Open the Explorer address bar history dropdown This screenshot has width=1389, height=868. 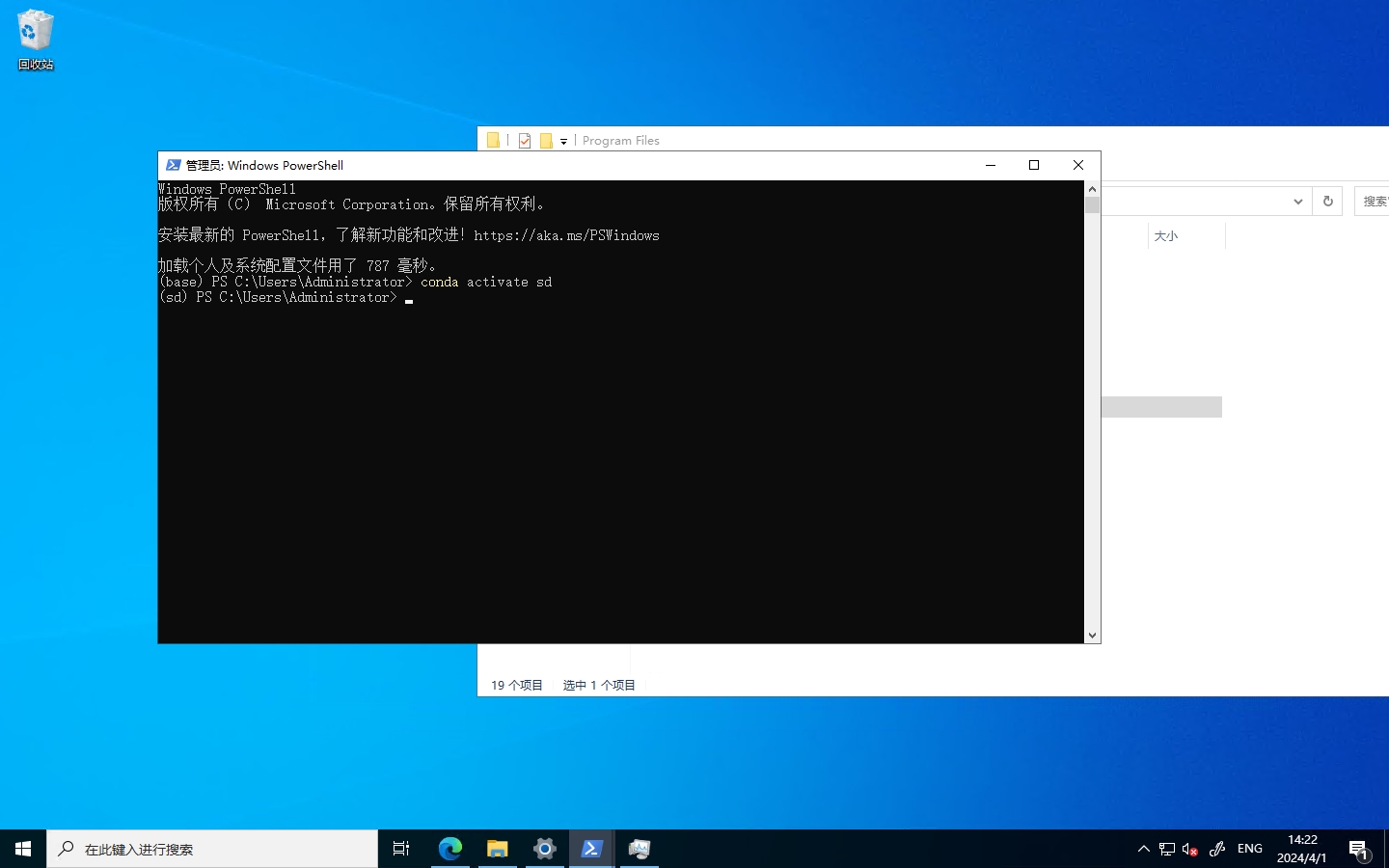pos(1297,202)
